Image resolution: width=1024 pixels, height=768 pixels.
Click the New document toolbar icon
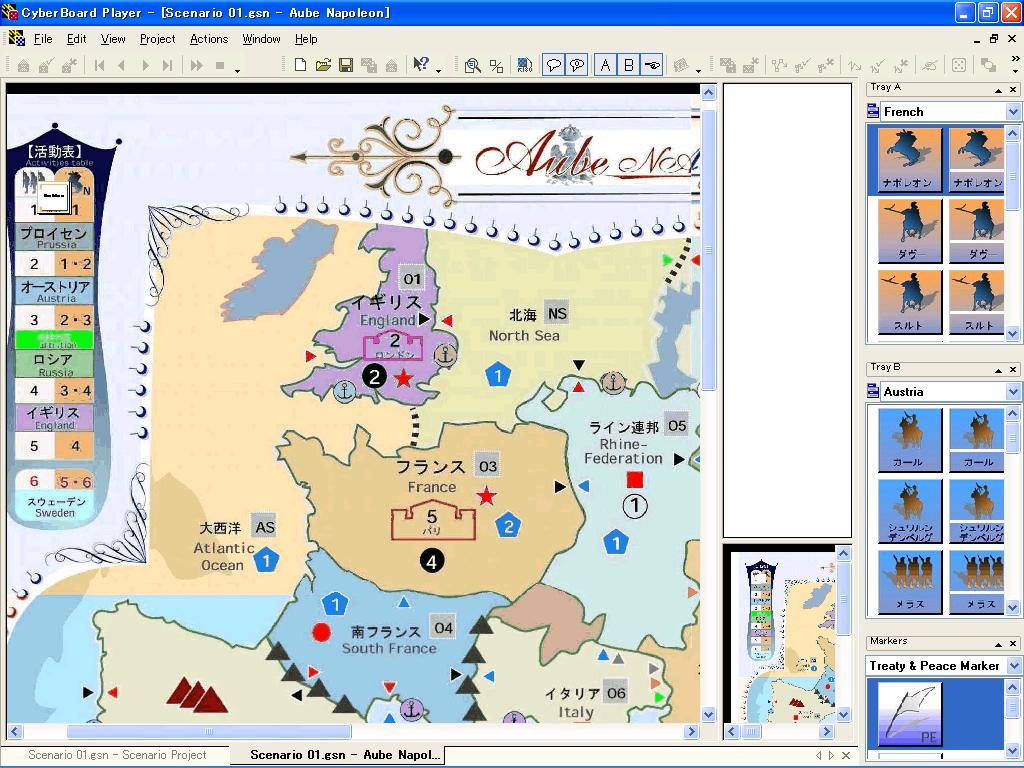[300, 65]
